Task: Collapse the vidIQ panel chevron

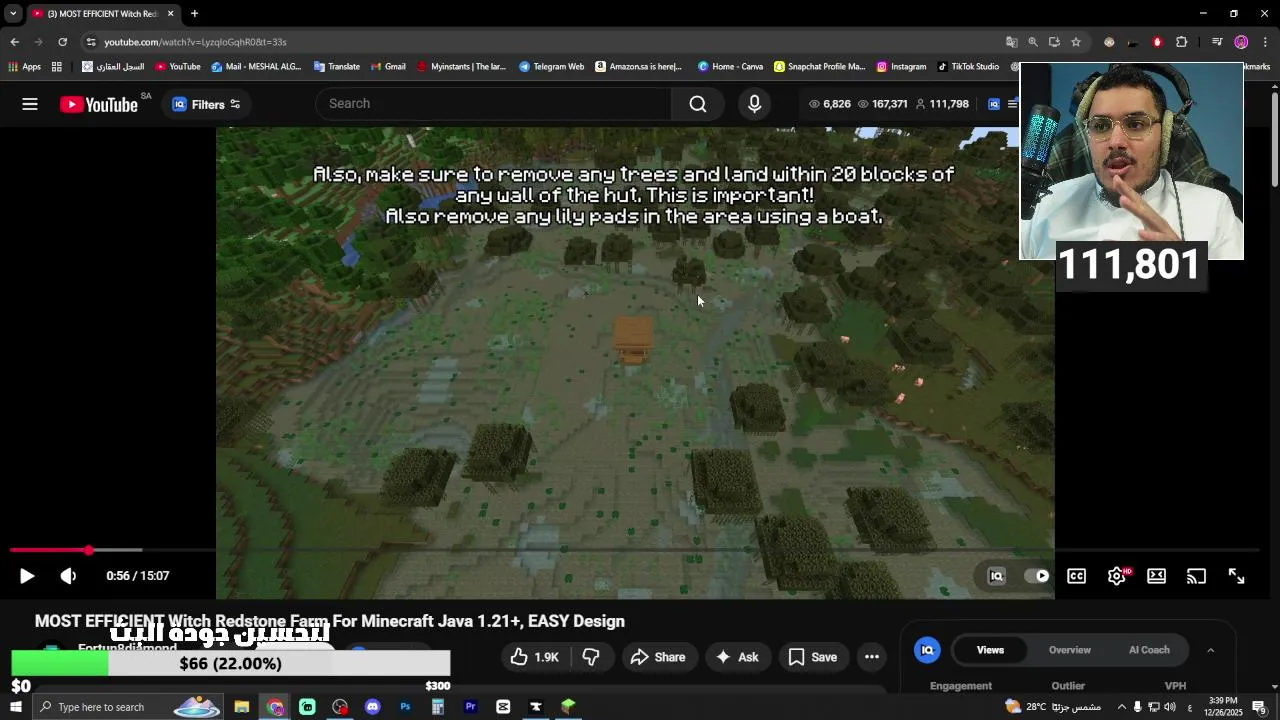Action: pos(1210,650)
